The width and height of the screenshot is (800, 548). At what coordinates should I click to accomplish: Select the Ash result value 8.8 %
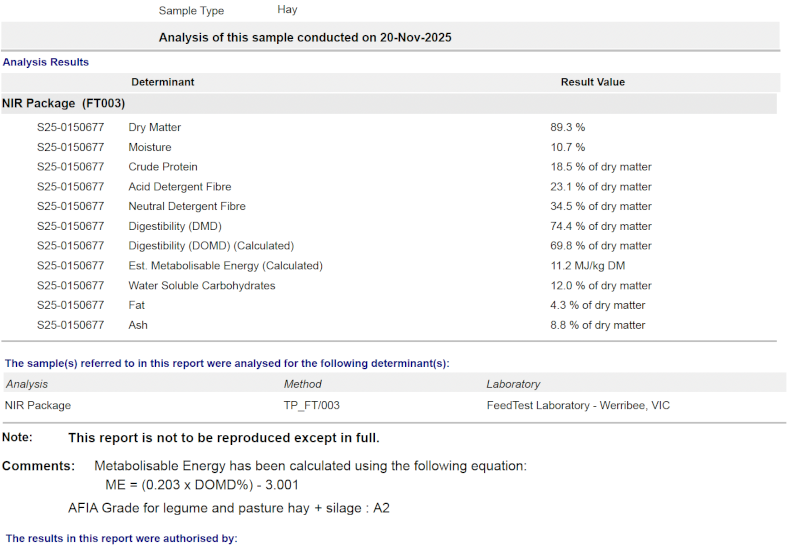point(597,325)
